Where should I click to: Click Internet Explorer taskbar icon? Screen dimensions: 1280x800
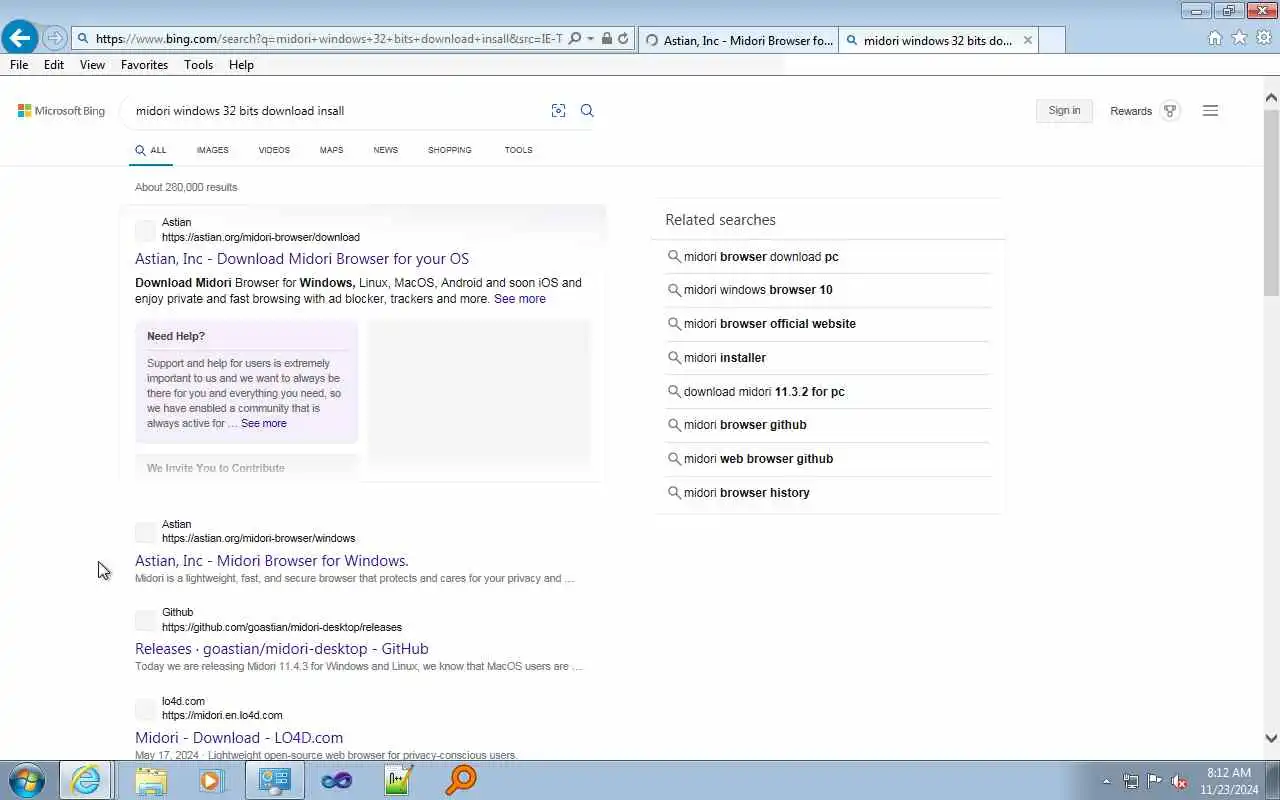pyautogui.click(x=86, y=780)
